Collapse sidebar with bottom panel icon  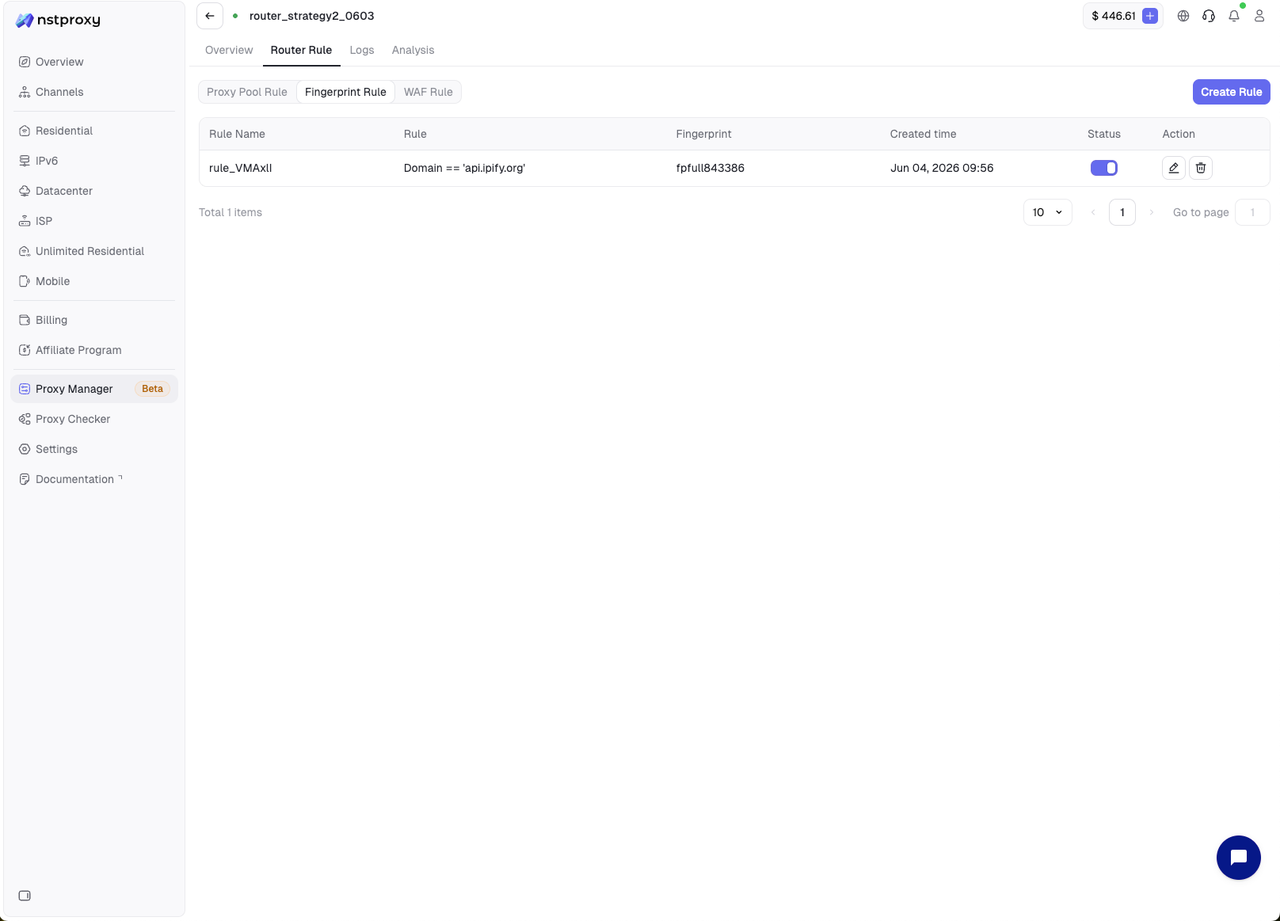(25, 896)
